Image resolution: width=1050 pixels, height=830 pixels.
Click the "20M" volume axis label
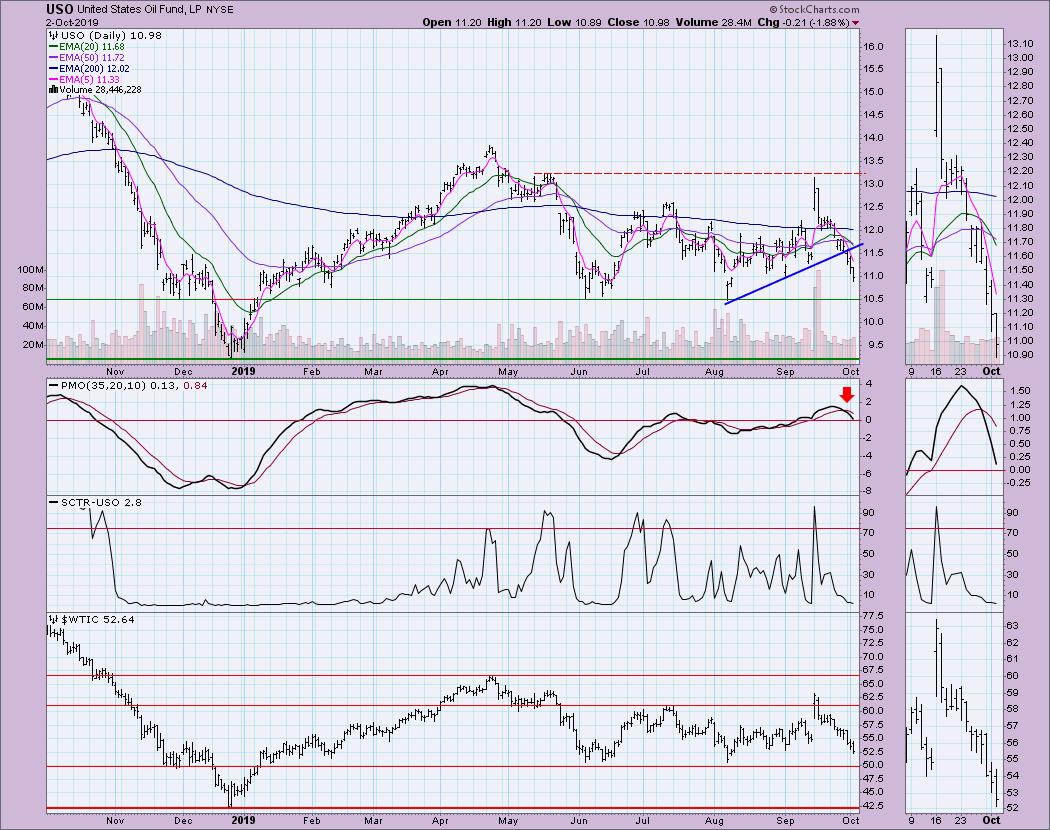pyautogui.click(x=33, y=345)
